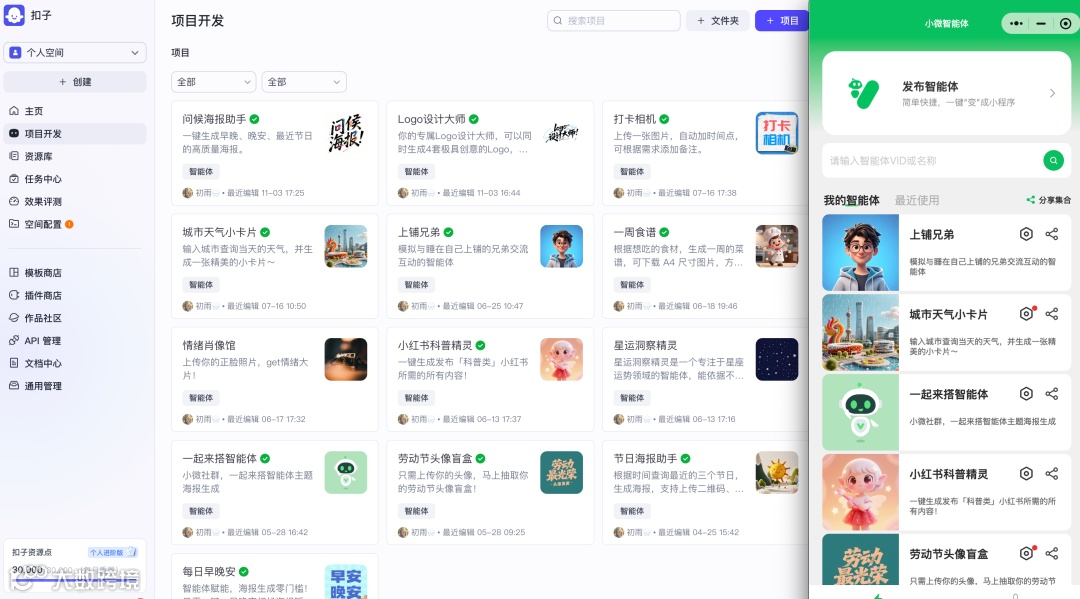Click the 智能体 tag on 情绪肖像馆 card

coord(201,398)
